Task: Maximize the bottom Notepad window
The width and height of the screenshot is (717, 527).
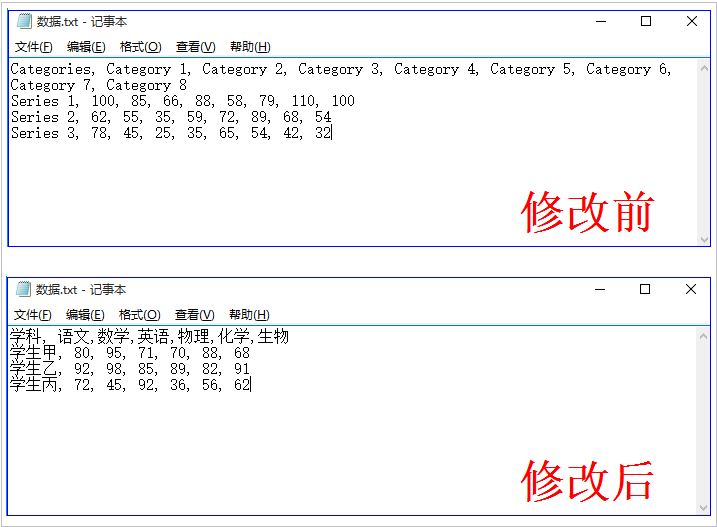Action: tap(645, 289)
